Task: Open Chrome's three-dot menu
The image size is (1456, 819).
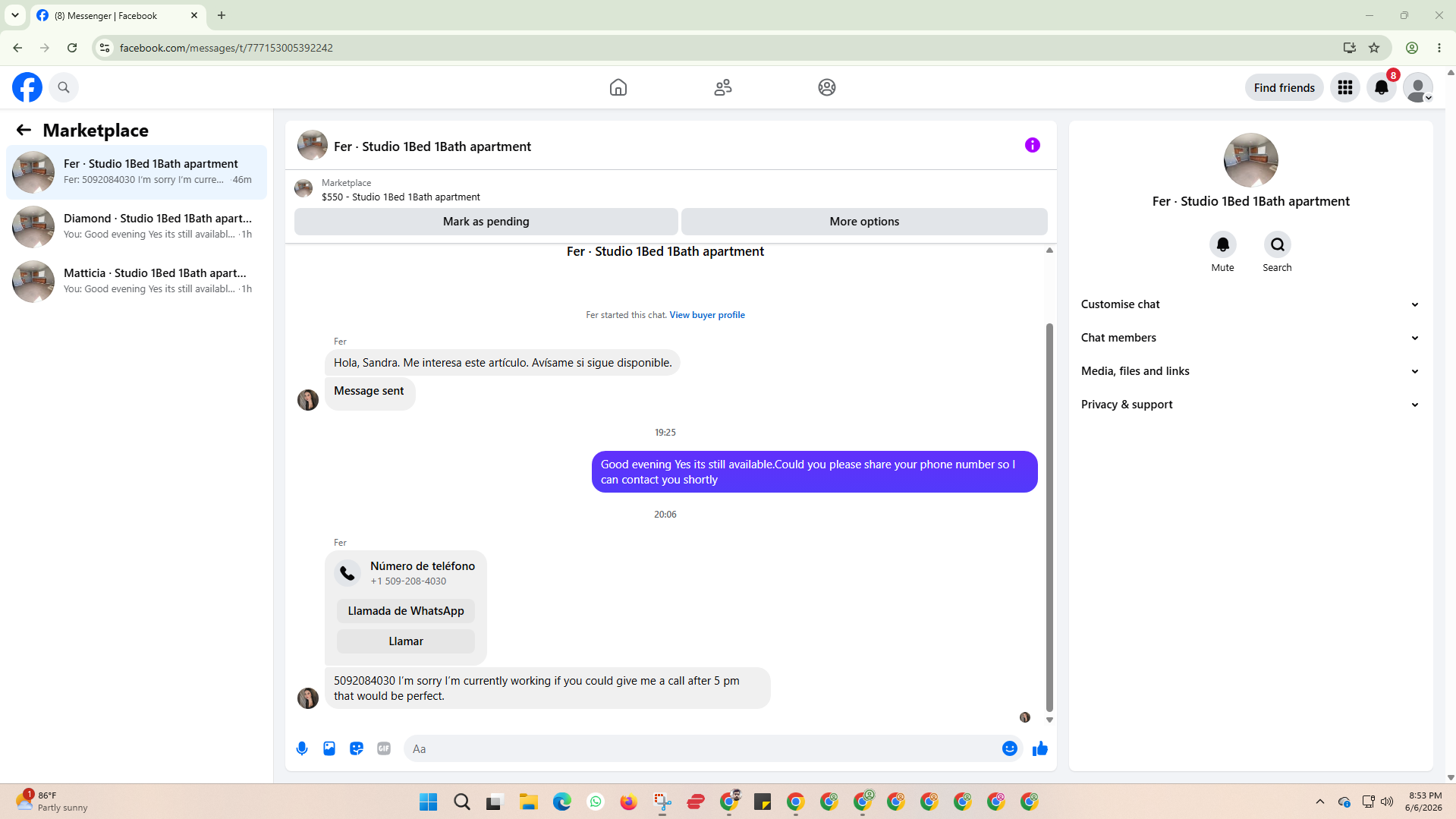Action: (1439, 48)
